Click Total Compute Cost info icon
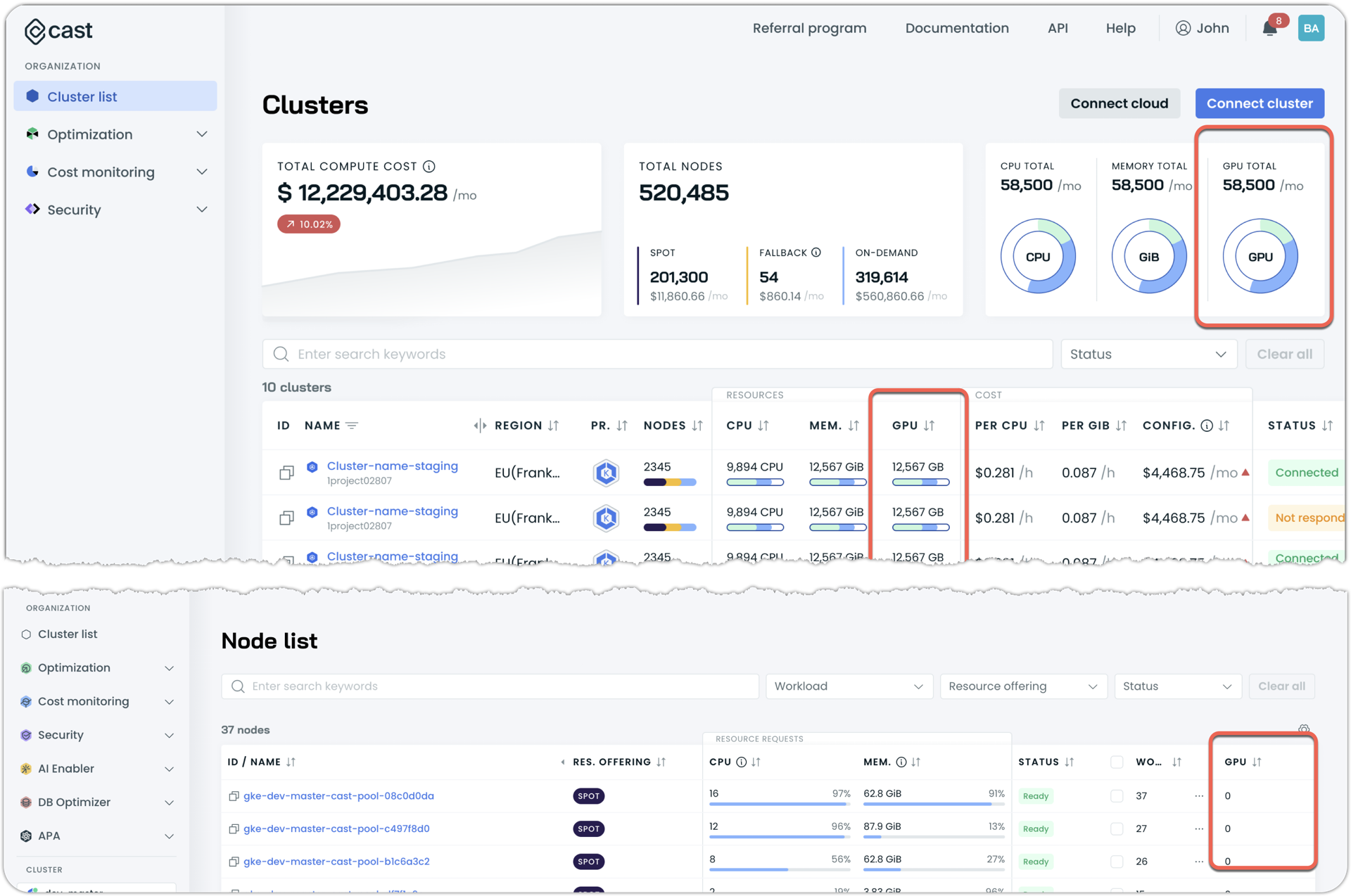Image resolution: width=1351 pixels, height=896 pixels. coord(429,167)
